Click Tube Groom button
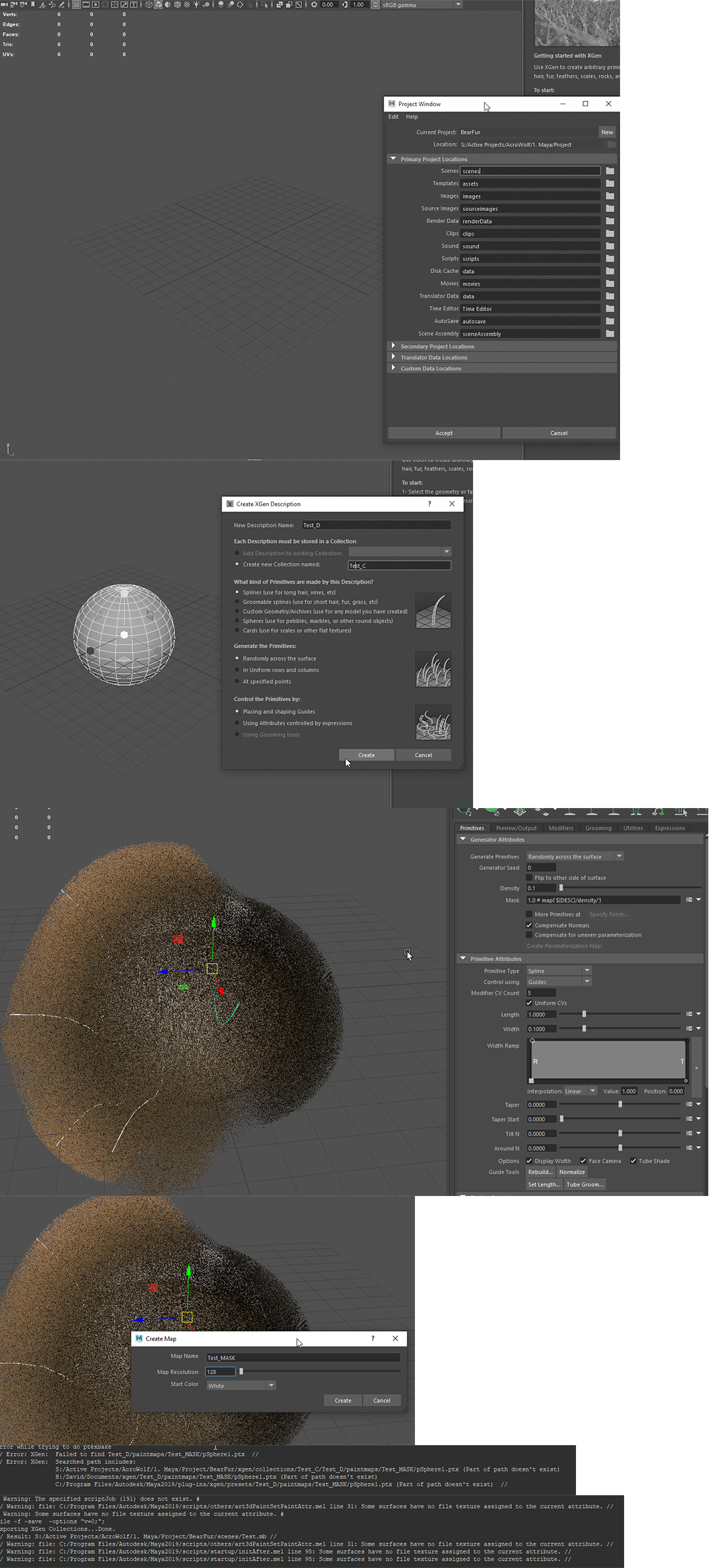 [585, 1185]
